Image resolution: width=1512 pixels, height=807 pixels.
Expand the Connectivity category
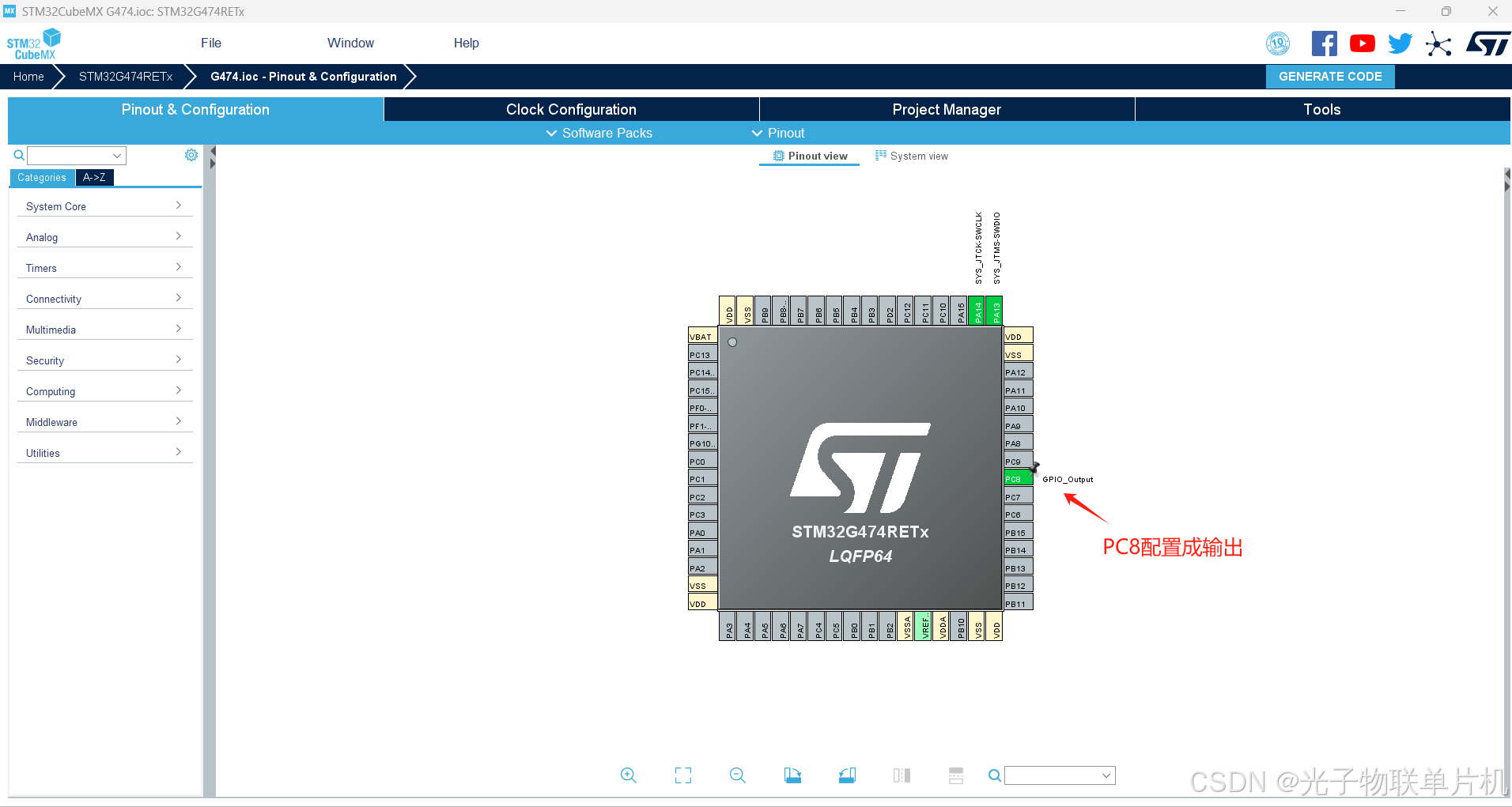[x=104, y=299]
